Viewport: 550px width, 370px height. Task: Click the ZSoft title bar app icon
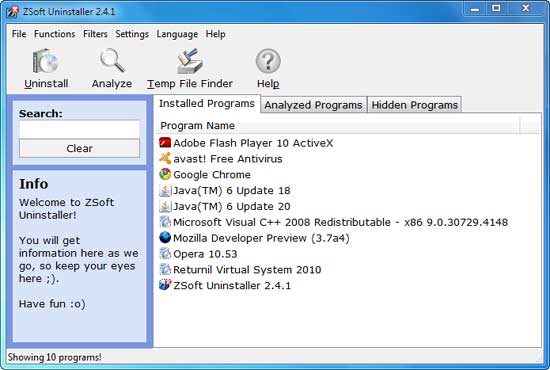pos(13,12)
